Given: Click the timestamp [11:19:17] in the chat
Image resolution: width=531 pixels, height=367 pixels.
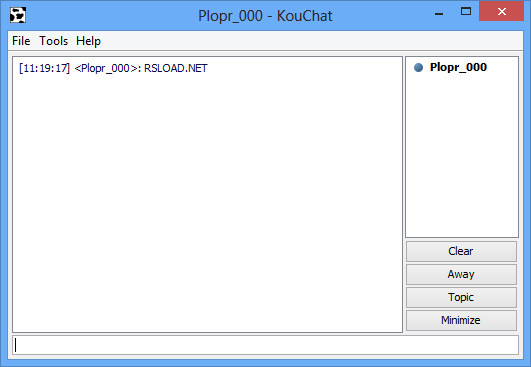Looking at the screenshot, I should pos(44,68).
